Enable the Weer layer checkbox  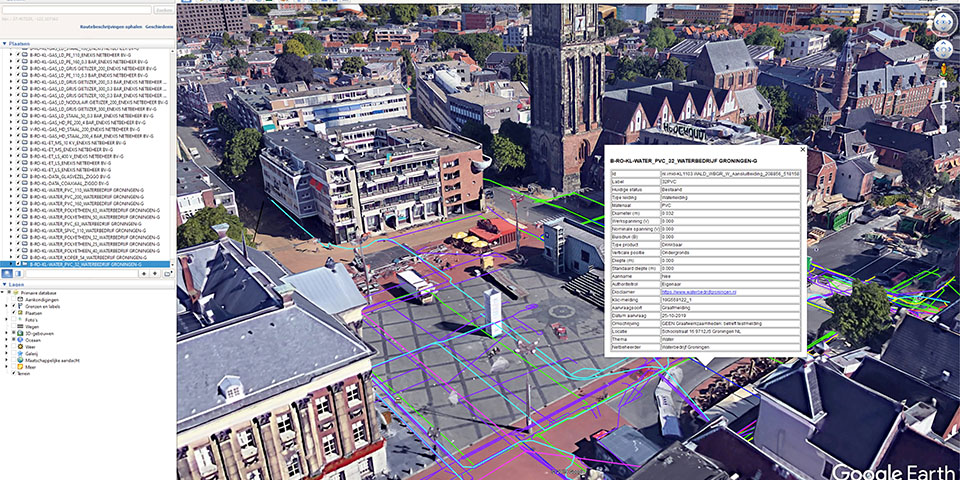point(13,346)
